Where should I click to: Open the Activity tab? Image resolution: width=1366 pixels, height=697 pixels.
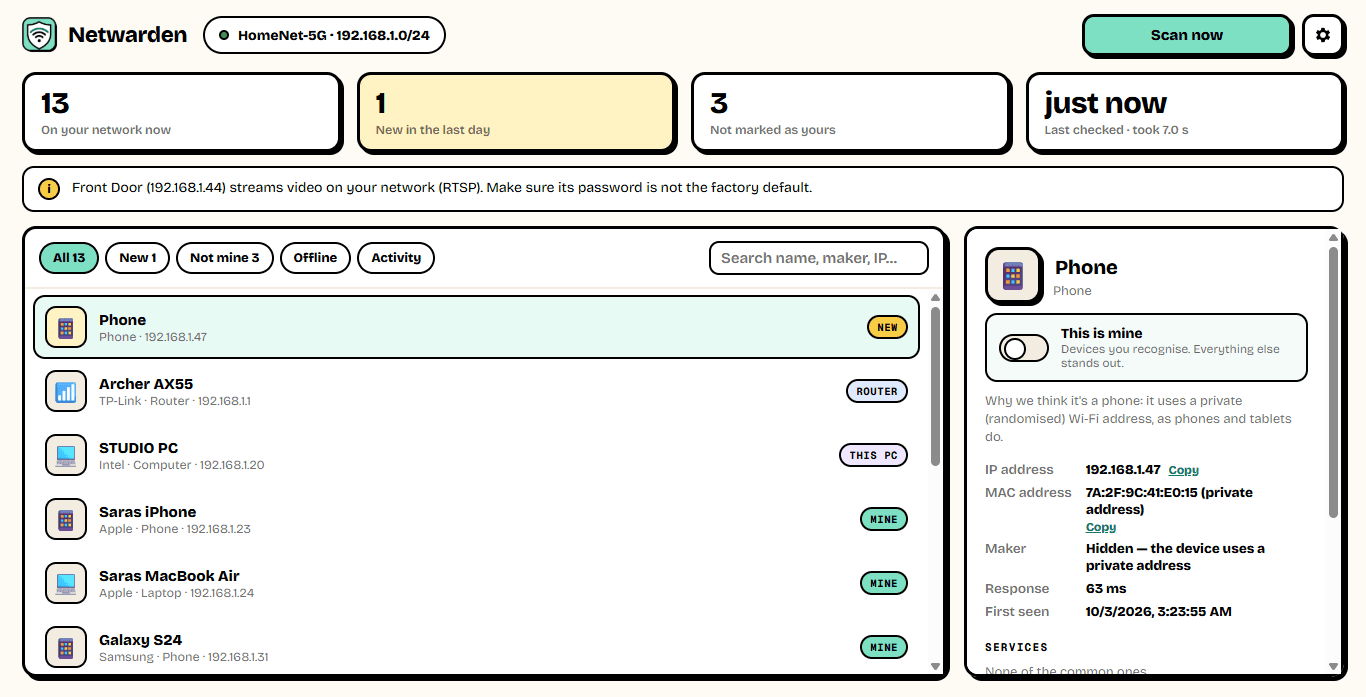(396, 258)
